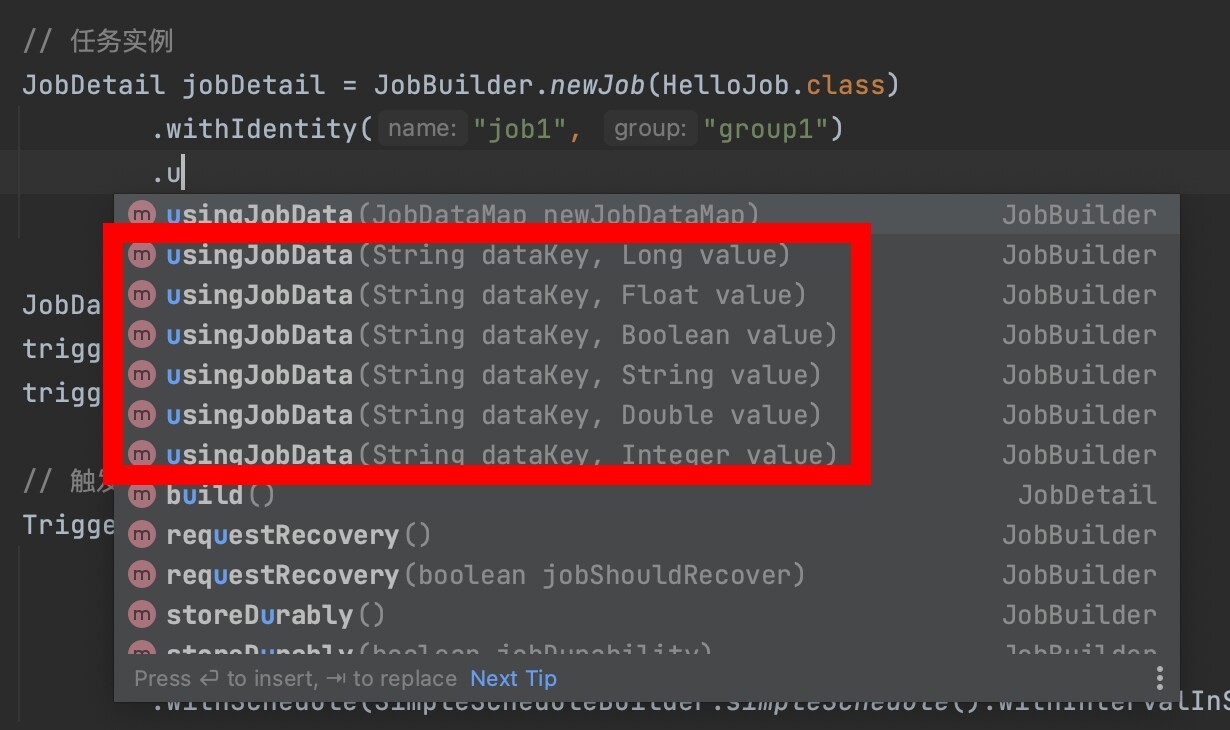Click the "name:" parameter hint
This screenshot has height=730, width=1230.
pos(423,129)
